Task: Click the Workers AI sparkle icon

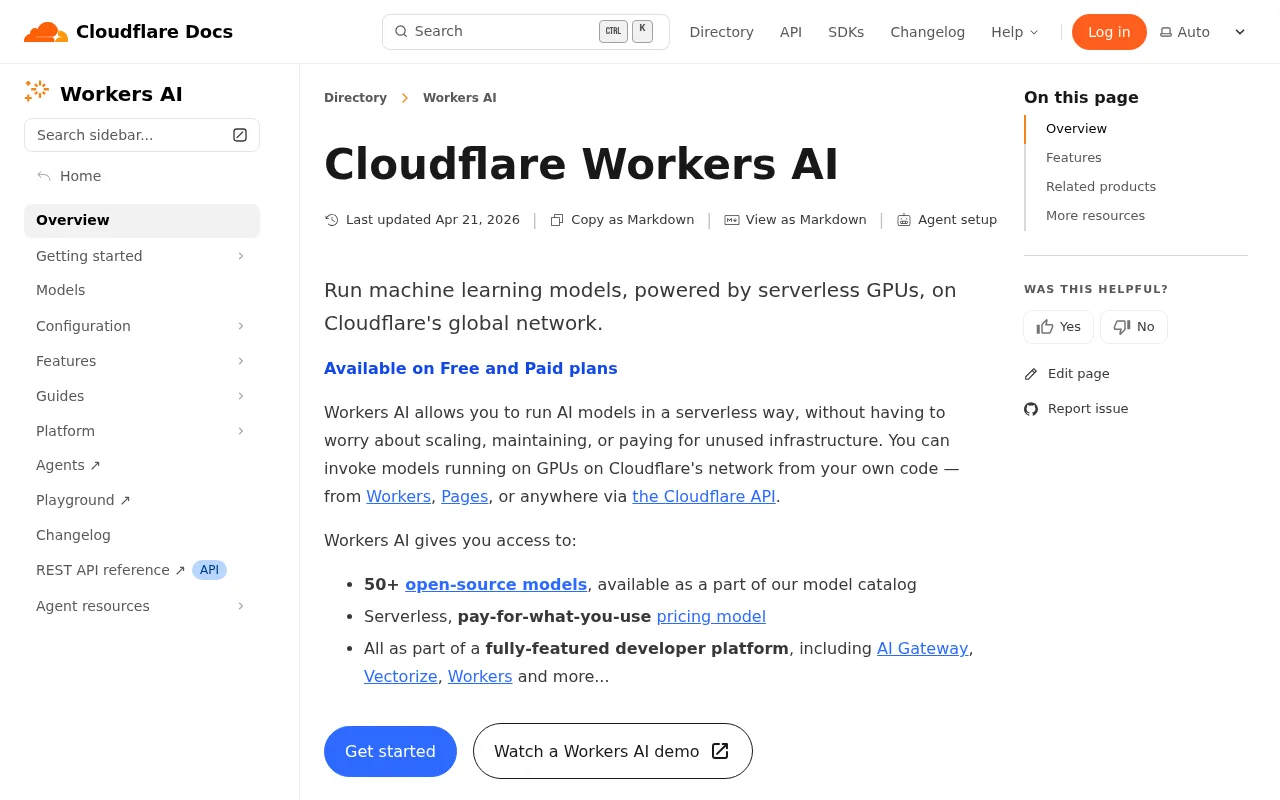Action: pos(37,92)
